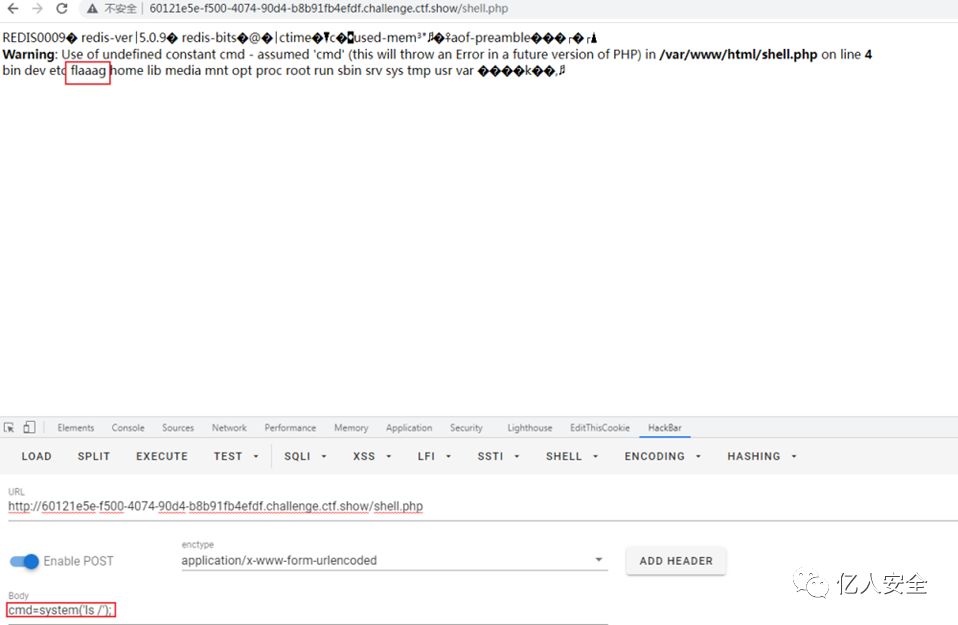Switch to the Network tab
The width and height of the screenshot is (958, 625).
click(229, 428)
